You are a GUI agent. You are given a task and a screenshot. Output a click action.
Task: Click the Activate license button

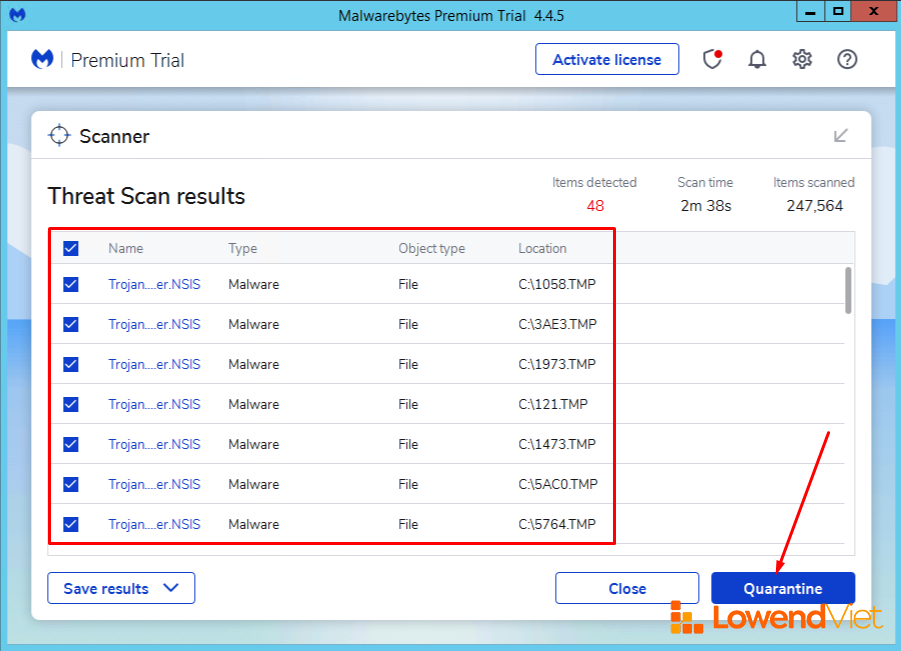click(x=606, y=60)
